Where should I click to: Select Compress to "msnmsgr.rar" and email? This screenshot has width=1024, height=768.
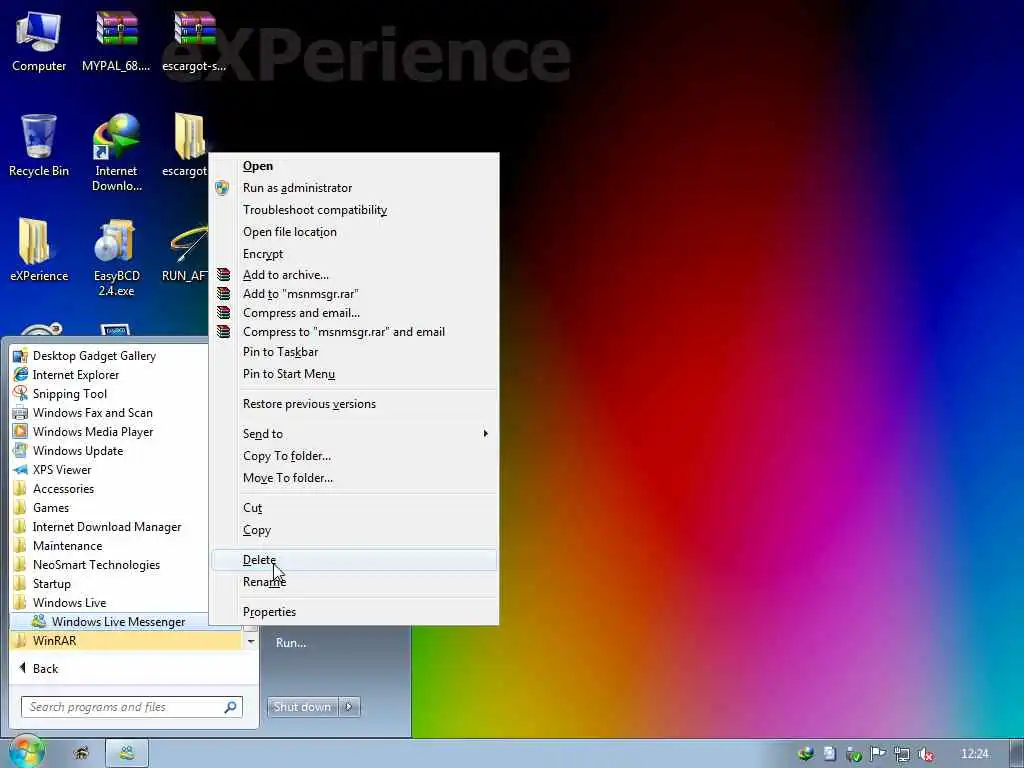(x=355, y=332)
